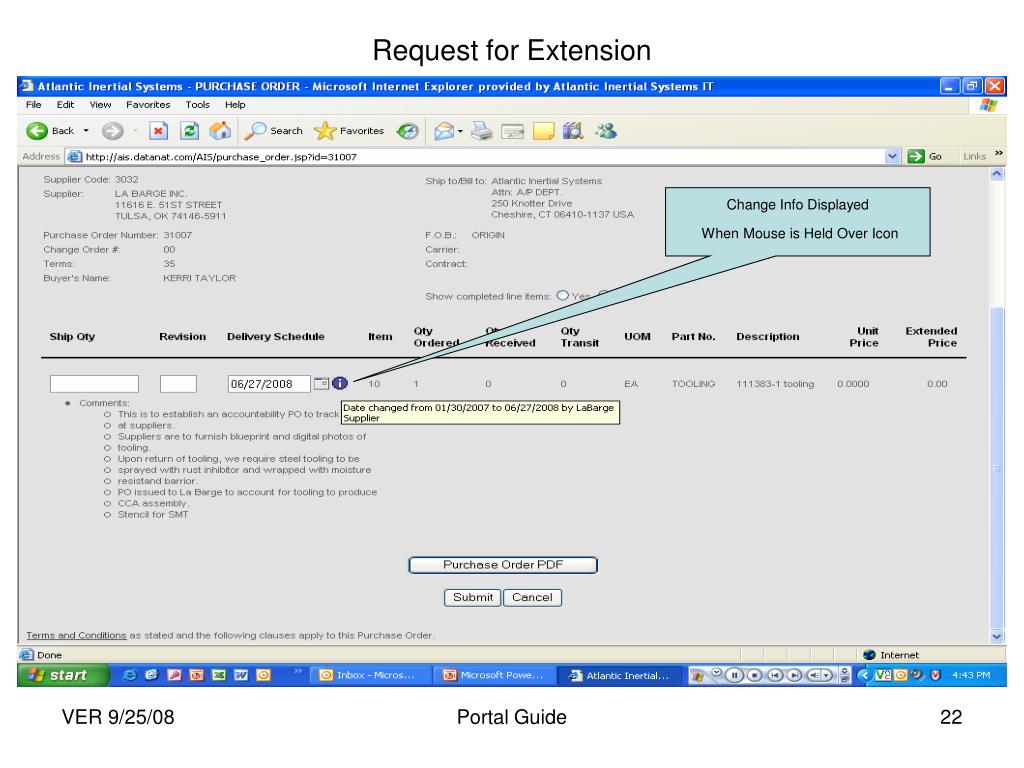
Task: Launch Word from quick launch bar
Action: click(x=241, y=675)
